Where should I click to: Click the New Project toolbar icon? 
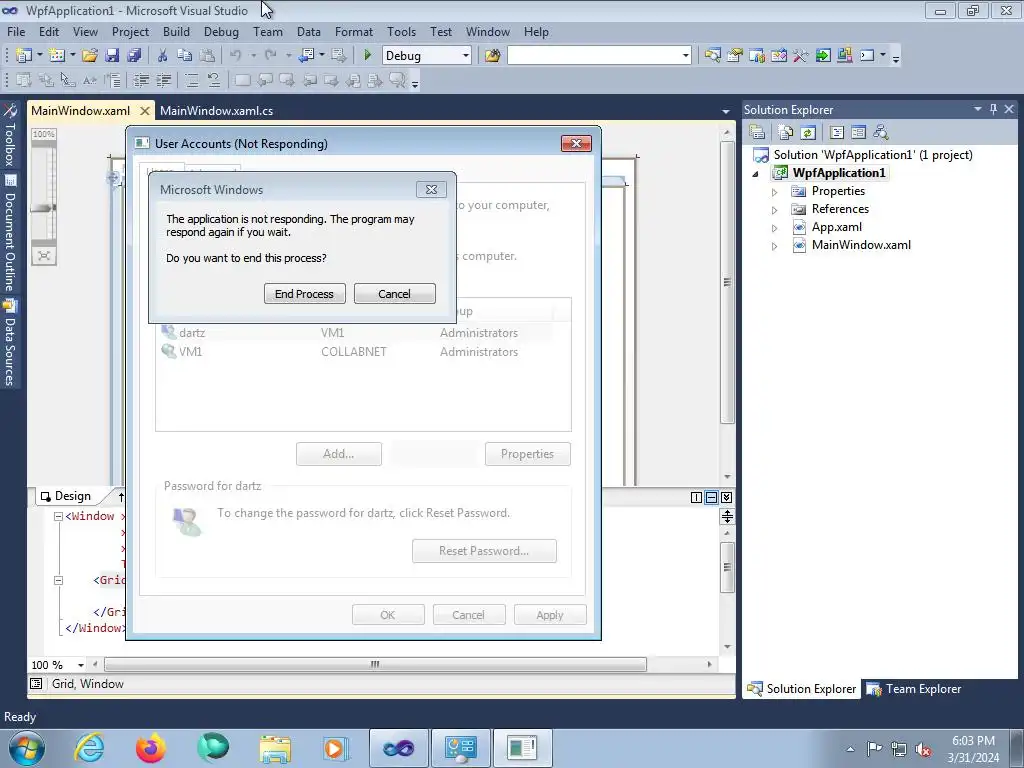coord(24,56)
